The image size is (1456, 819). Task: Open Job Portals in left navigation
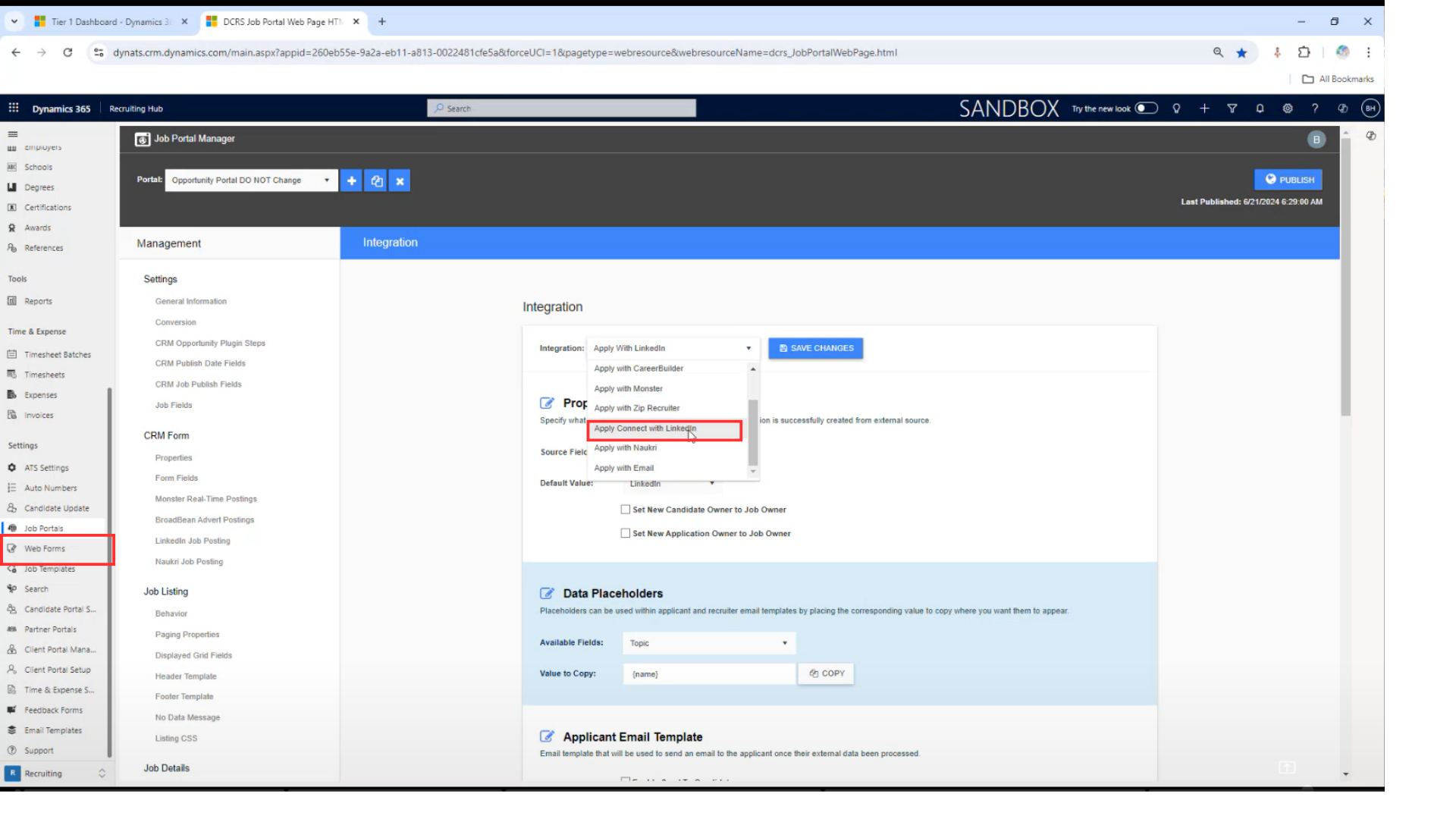pos(44,529)
